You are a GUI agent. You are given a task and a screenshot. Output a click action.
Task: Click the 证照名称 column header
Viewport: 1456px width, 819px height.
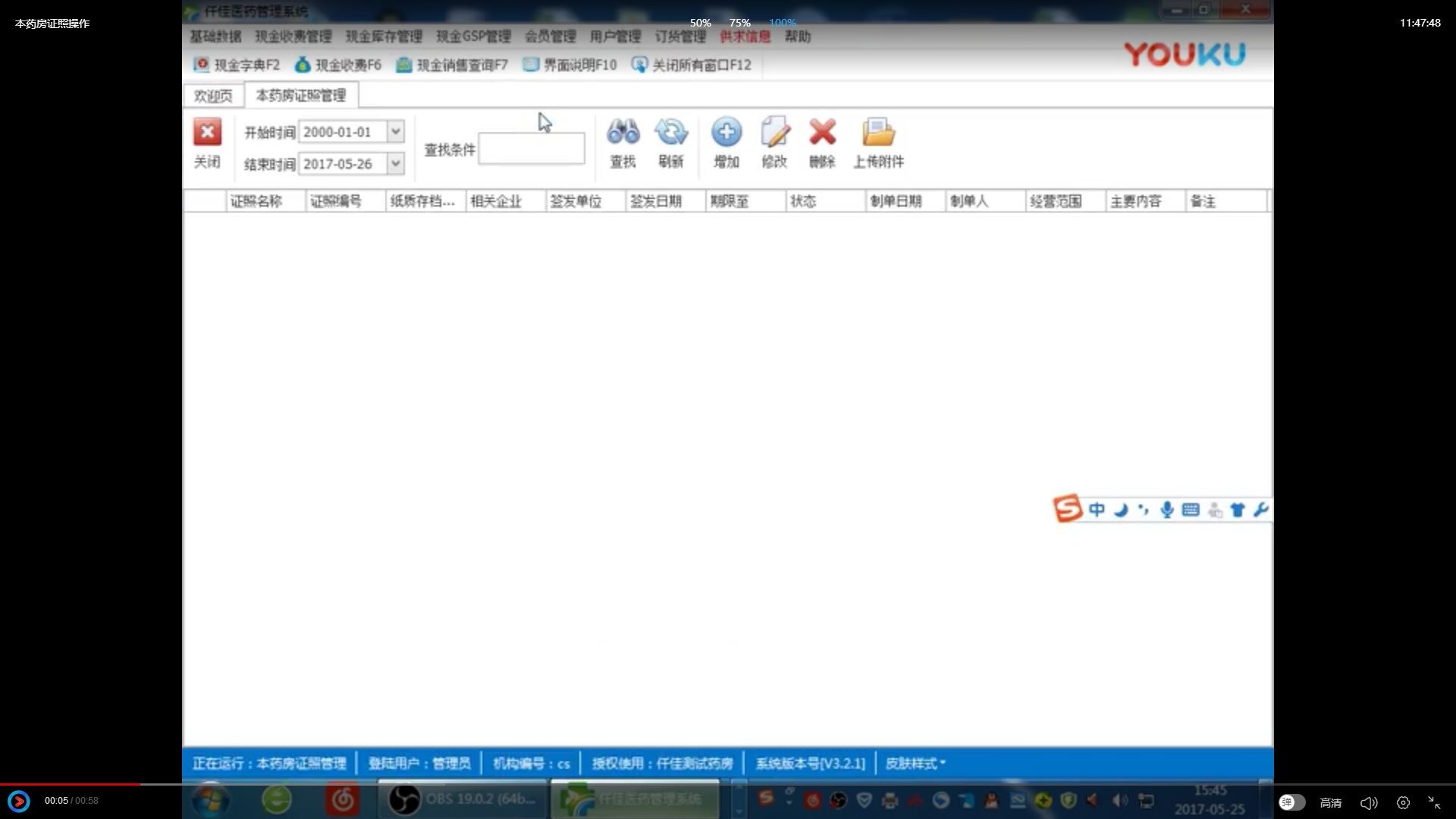(265, 201)
